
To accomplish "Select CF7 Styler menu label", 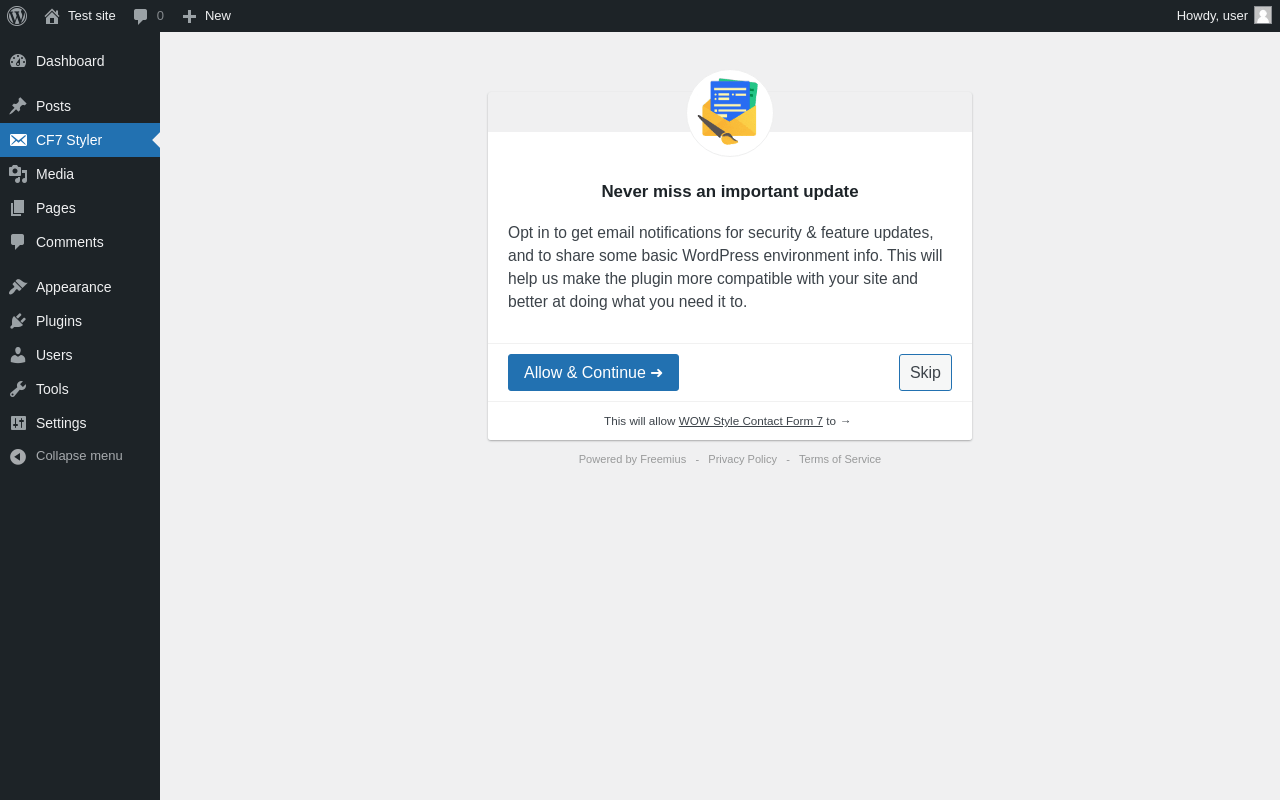I will 69,140.
